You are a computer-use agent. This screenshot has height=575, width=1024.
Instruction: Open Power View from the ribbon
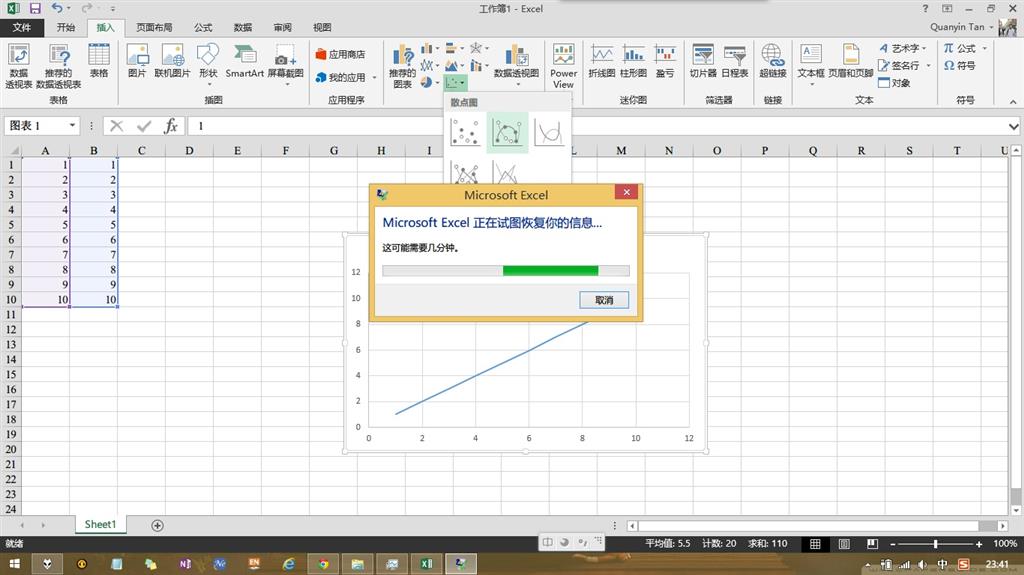click(x=563, y=65)
